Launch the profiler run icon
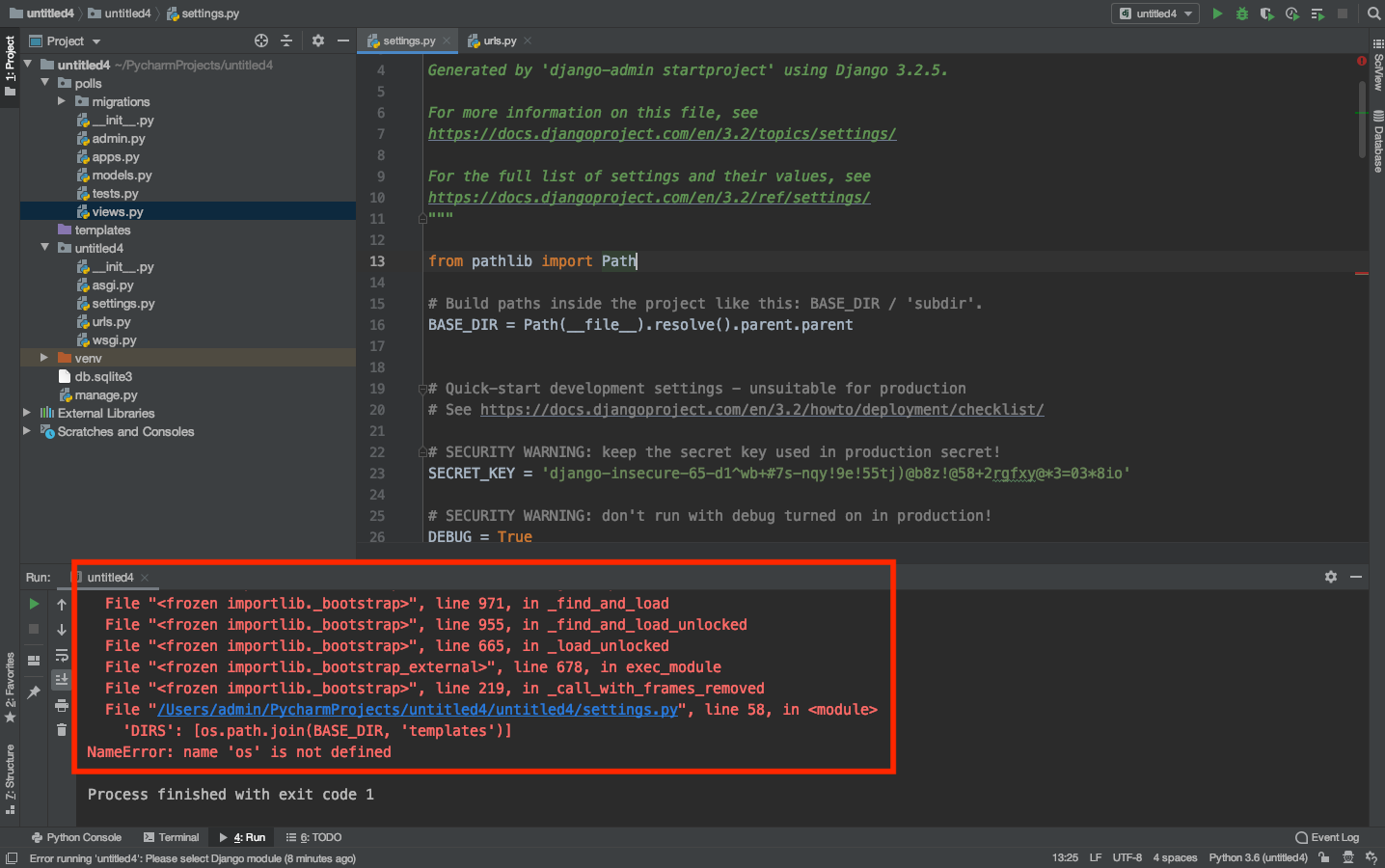 1292,14
